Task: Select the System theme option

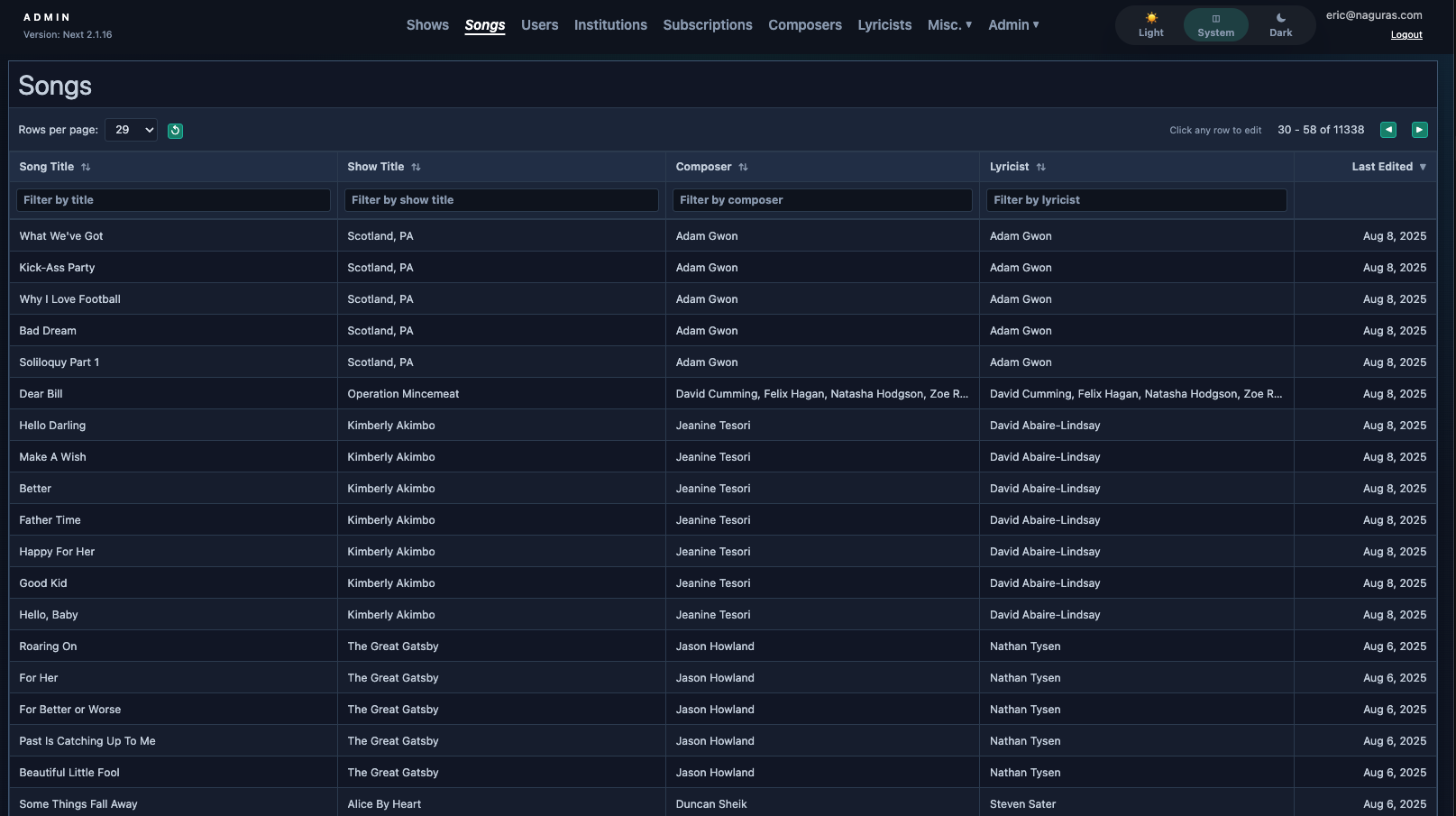Action: (x=1215, y=25)
